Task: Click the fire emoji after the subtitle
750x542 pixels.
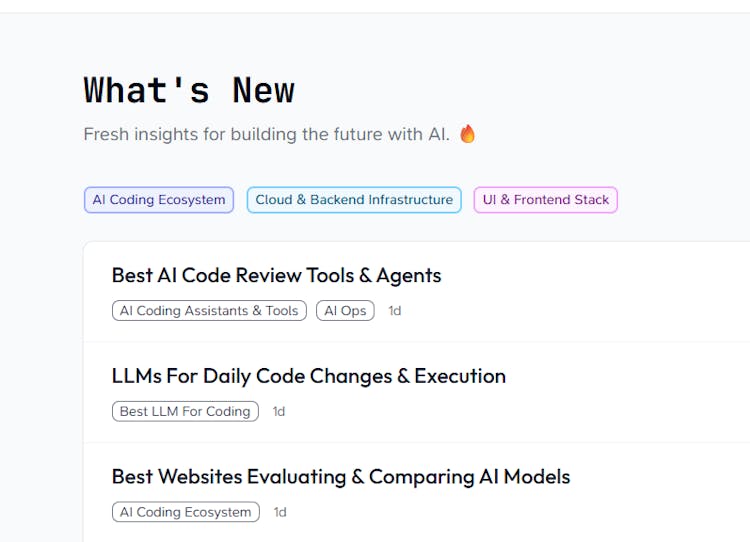Action: click(467, 134)
